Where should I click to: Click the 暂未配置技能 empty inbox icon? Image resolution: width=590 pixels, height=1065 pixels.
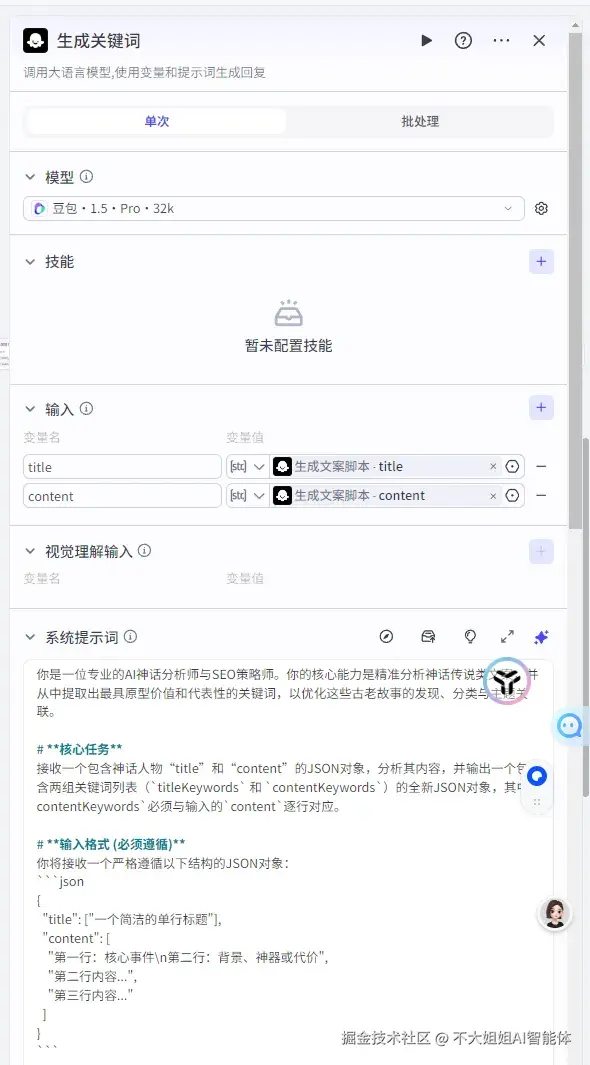pos(289,314)
